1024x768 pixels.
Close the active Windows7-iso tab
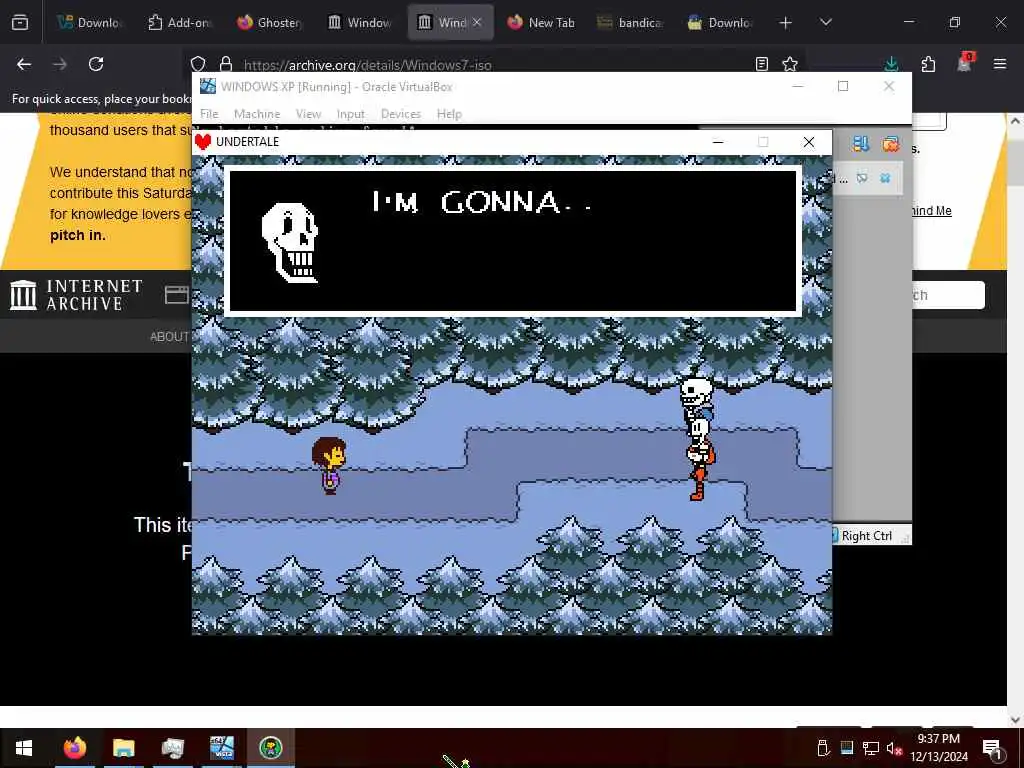477,22
